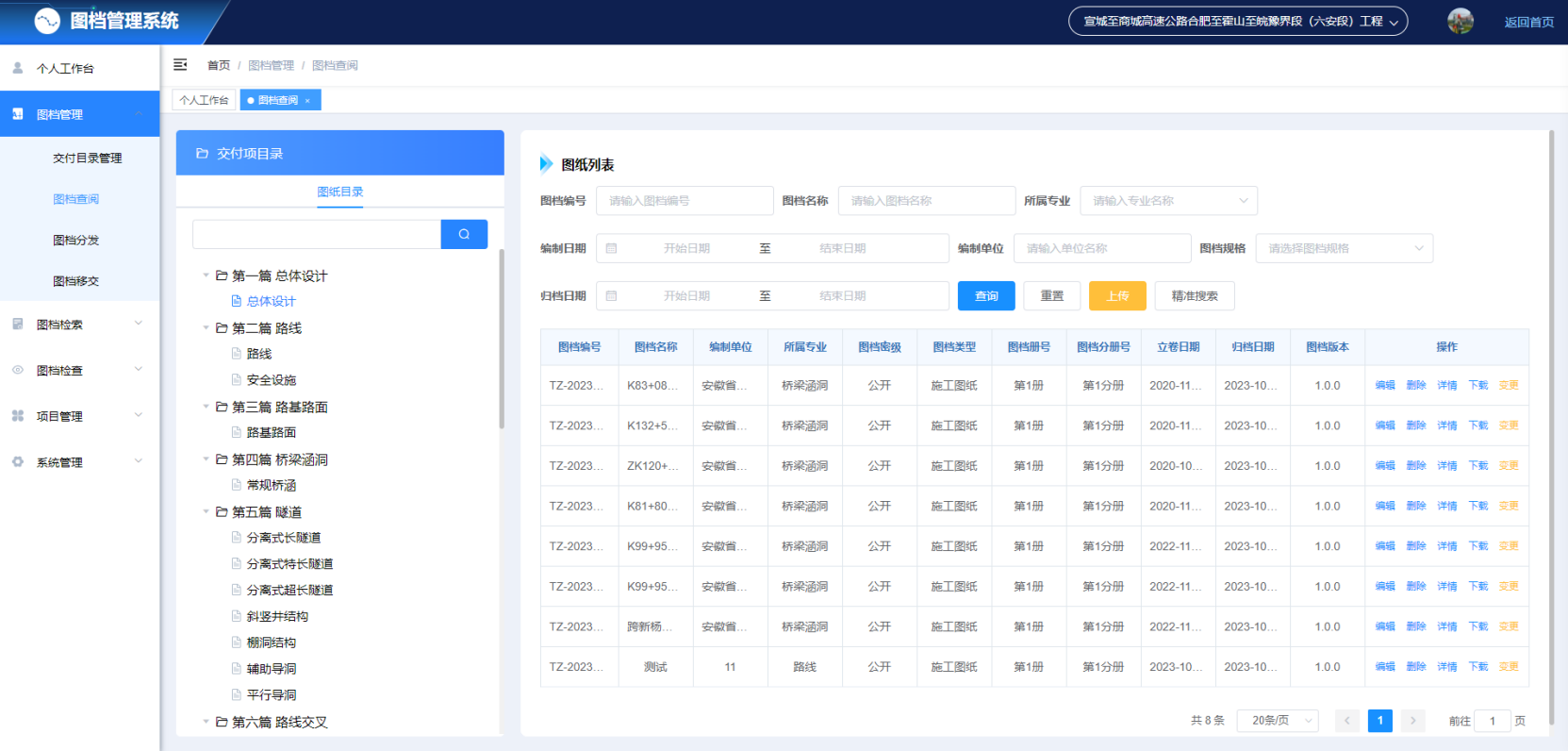
Task: Click 详情 for the ZK120+ row
Action: (1447, 466)
